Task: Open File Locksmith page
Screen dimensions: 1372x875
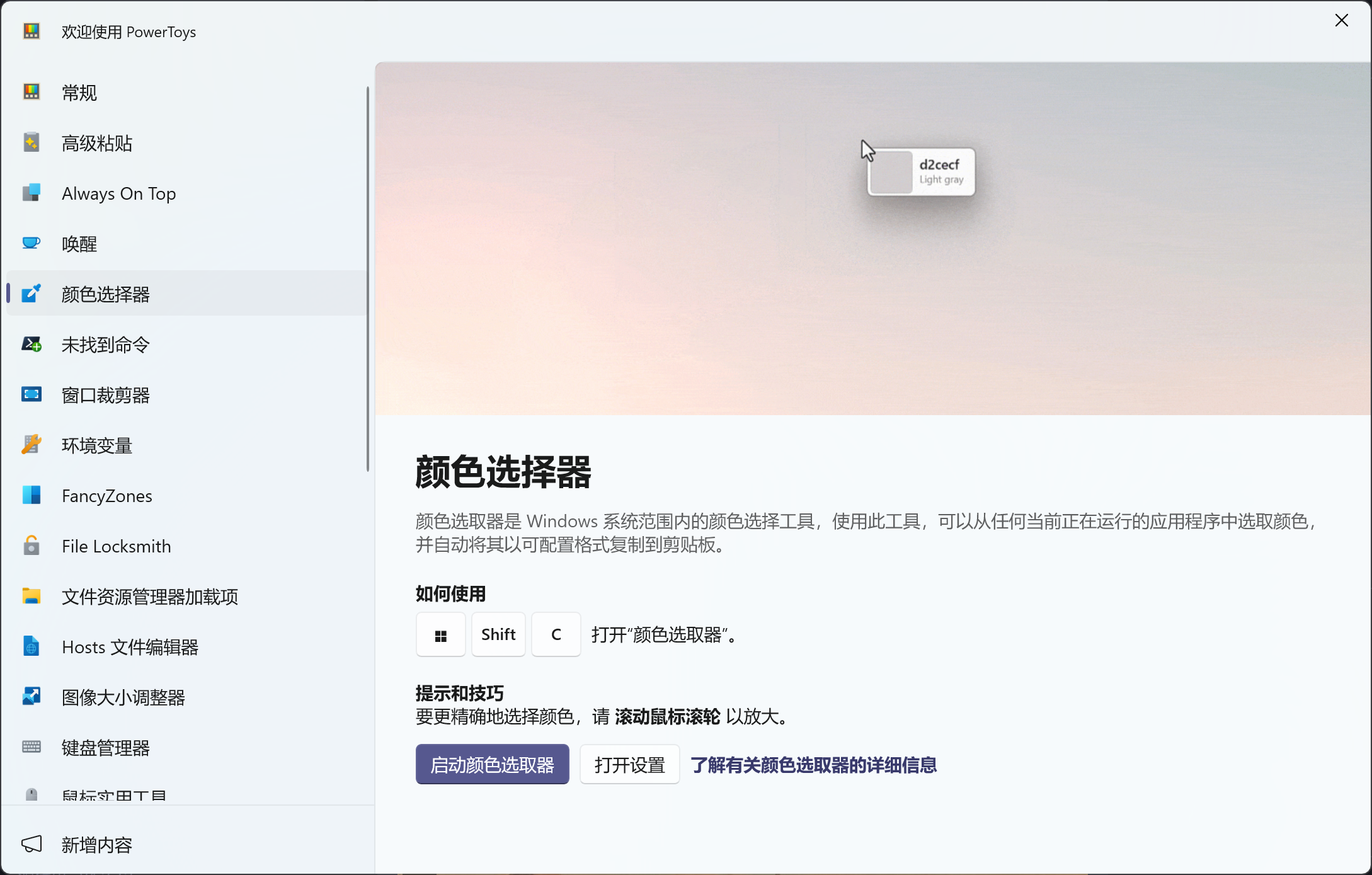Action: [x=186, y=546]
